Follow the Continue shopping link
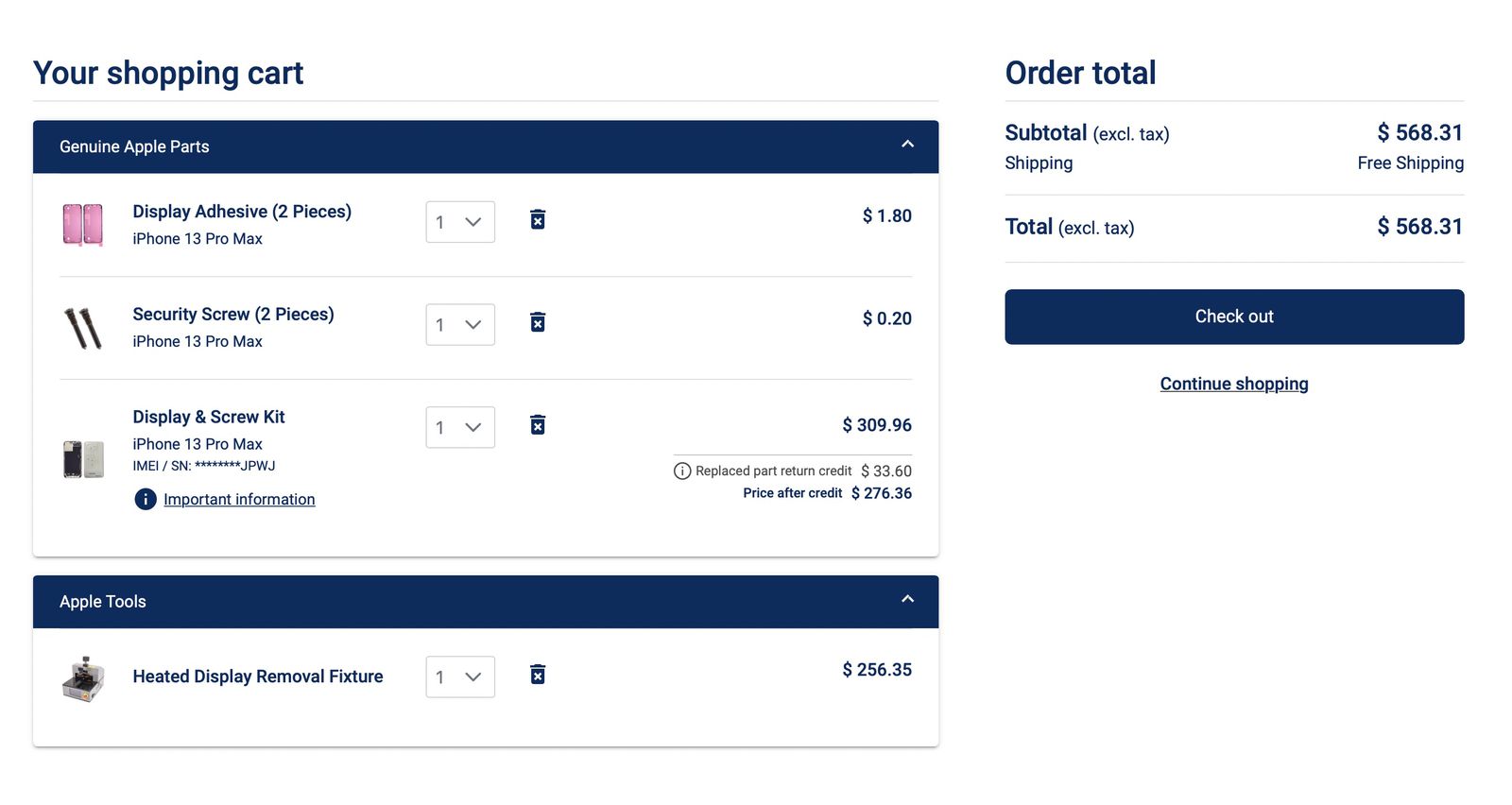Viewport: 1512px width, 805px height. pyautogui.click(x=1234, y=384)
